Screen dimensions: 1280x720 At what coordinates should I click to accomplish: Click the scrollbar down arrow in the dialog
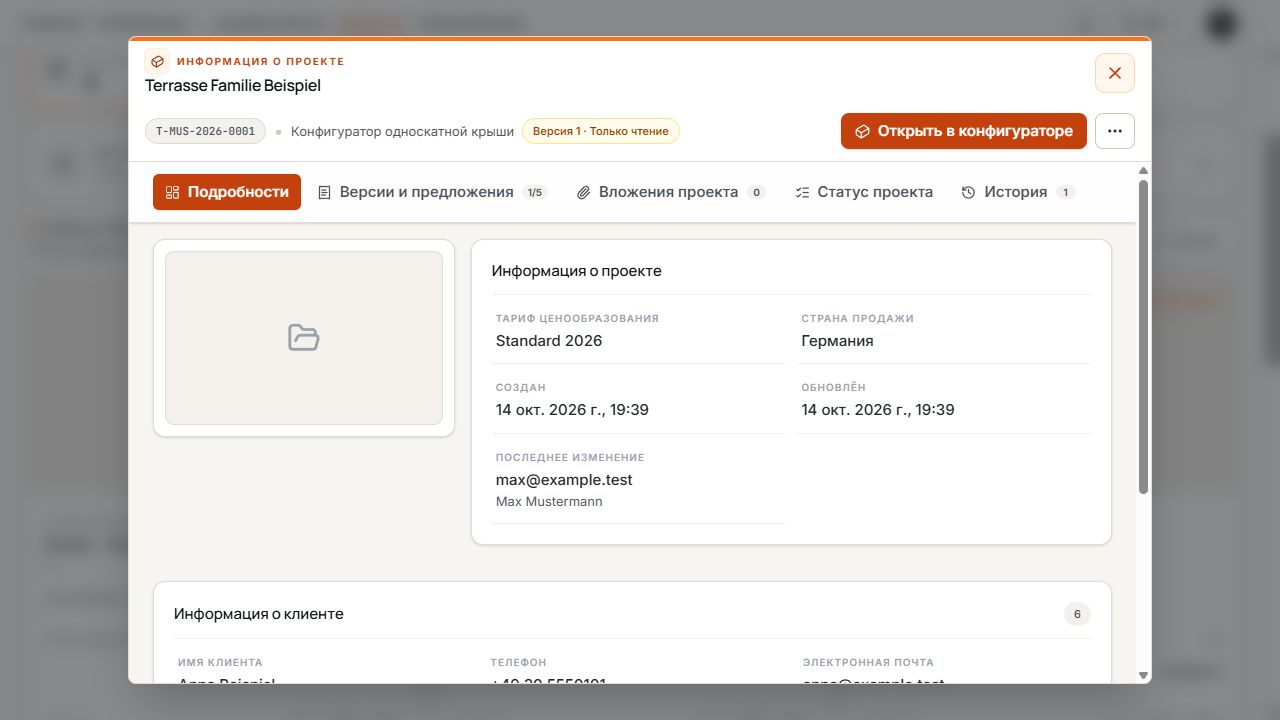tap(1144, 676)
